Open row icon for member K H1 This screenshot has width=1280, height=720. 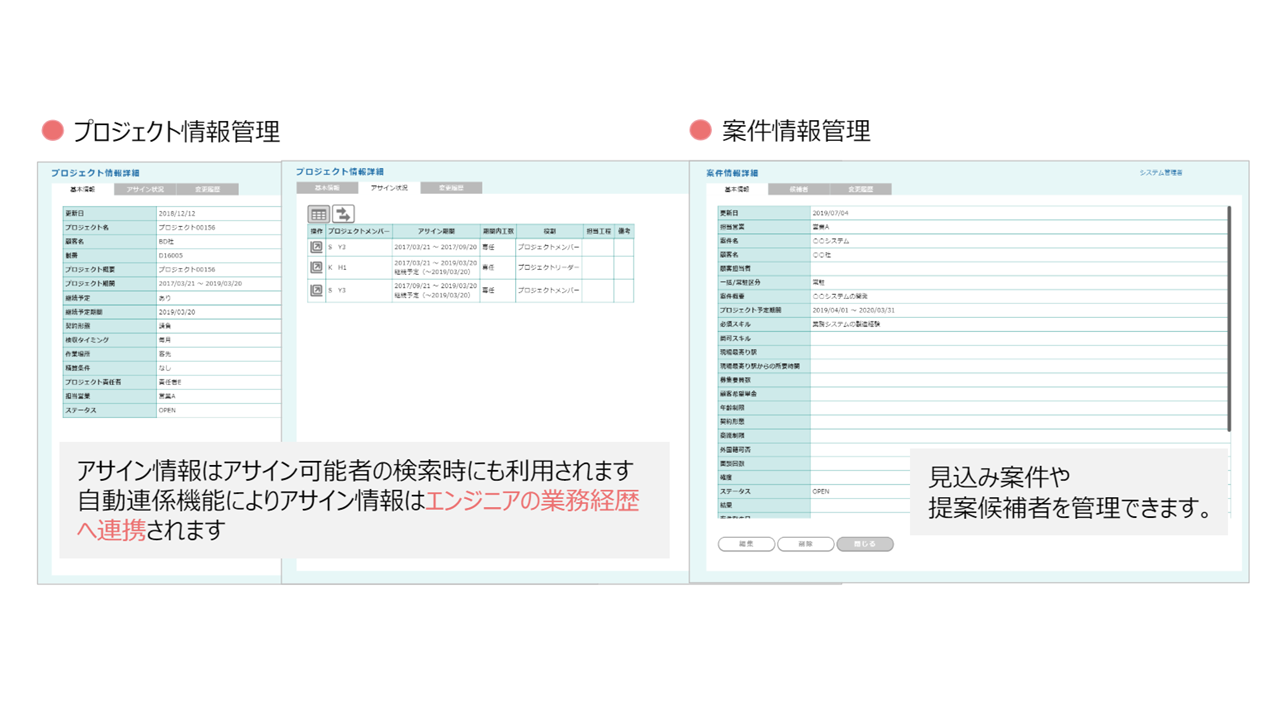tap(316, 268)
